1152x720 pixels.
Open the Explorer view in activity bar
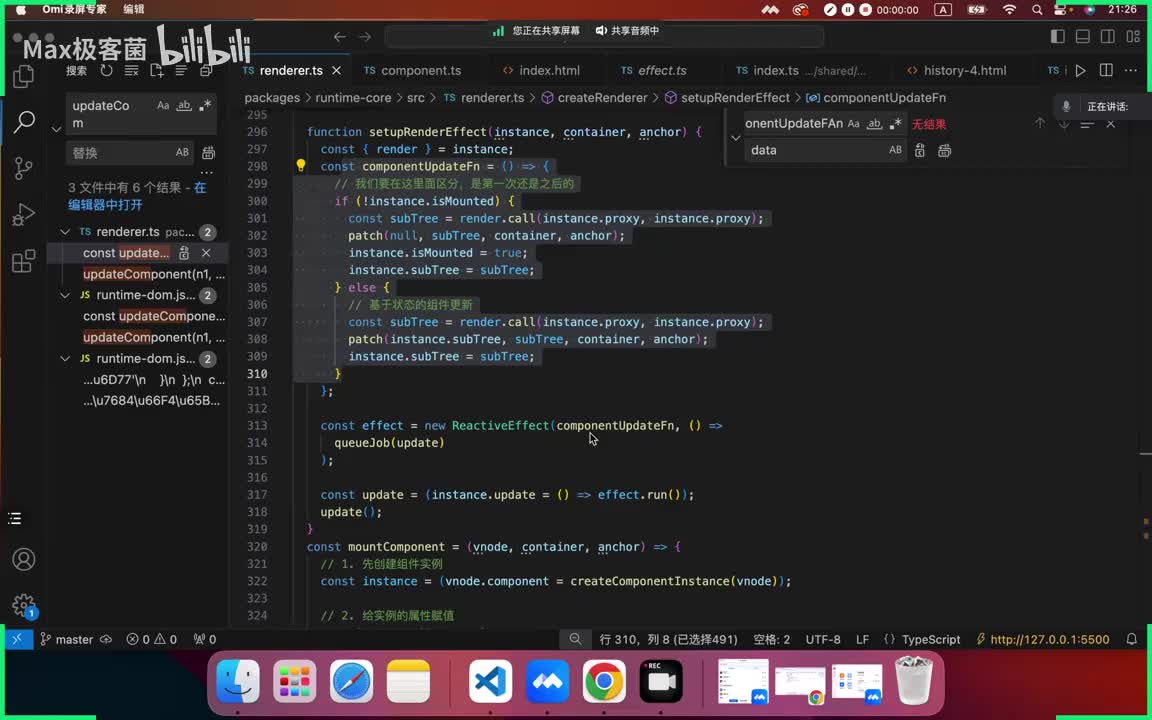point(24,76)
